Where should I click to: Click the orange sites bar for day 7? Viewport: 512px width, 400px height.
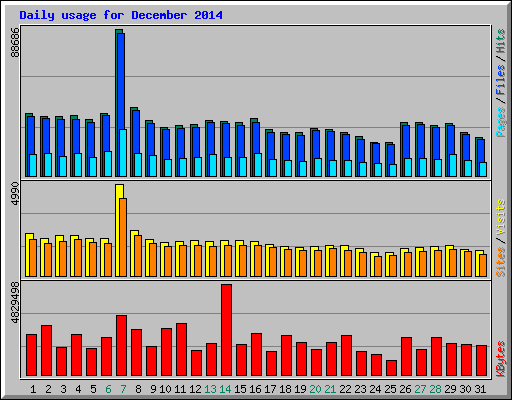(x=123, y=237)
